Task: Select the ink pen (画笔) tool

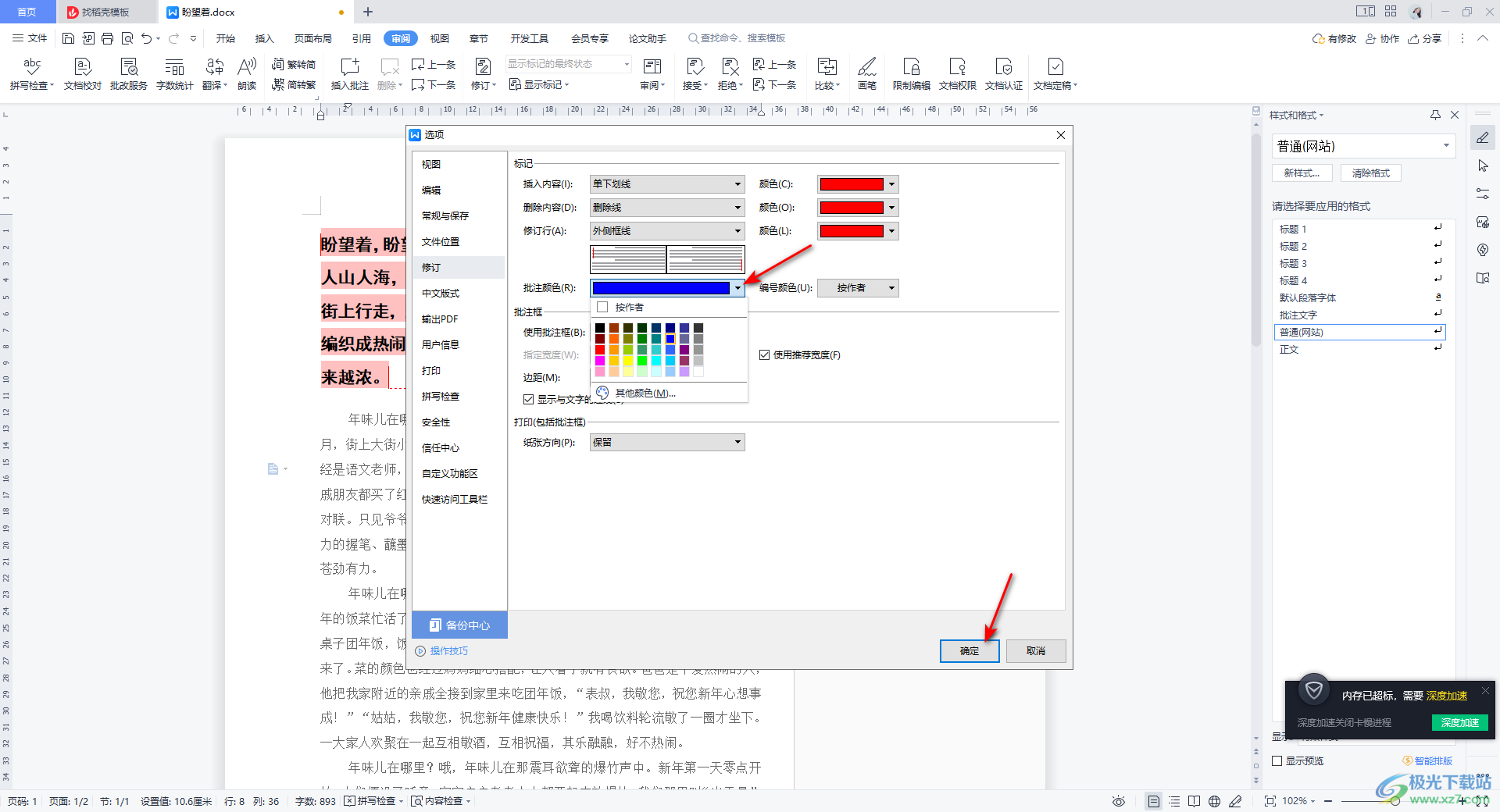Action: point(867,74)
